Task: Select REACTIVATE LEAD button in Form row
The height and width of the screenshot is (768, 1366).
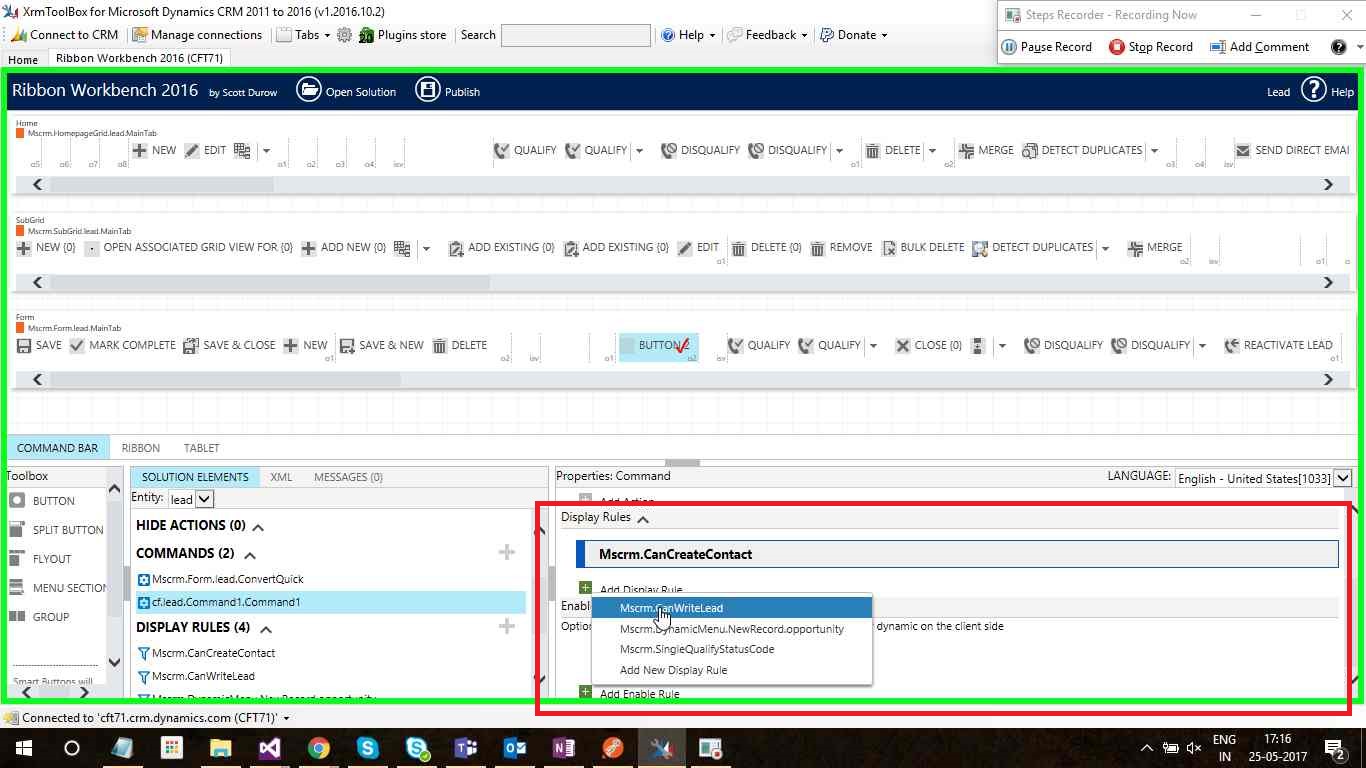Action: [x=1278, y=345]
